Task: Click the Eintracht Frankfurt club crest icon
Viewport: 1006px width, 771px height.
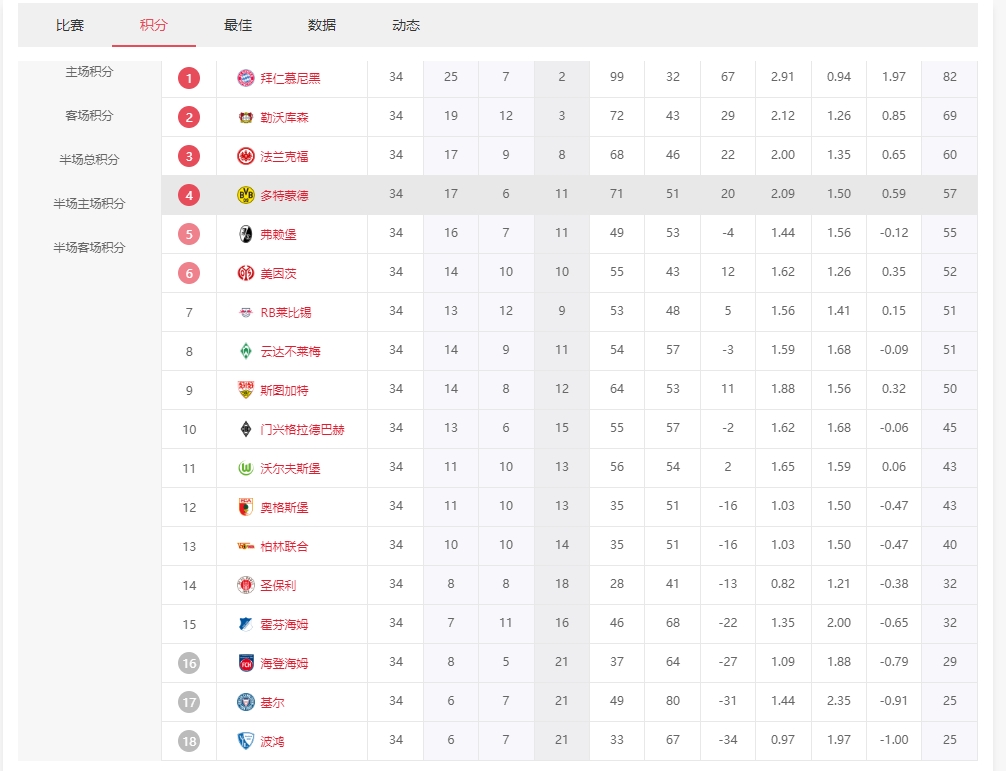Action: click(246, 156)
